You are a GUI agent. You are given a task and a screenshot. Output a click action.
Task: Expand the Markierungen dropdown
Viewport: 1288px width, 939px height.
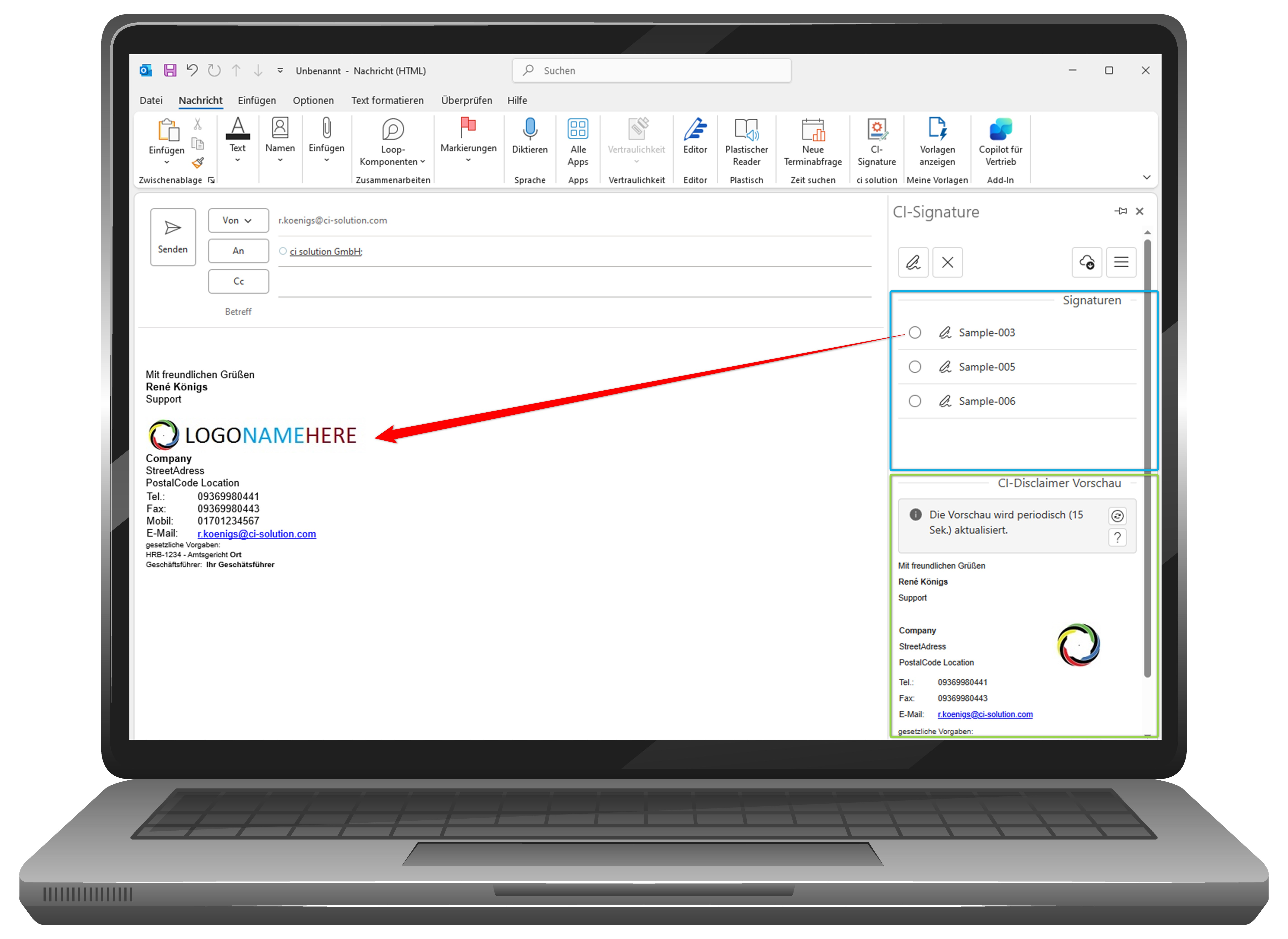click(x=468, y=160)
